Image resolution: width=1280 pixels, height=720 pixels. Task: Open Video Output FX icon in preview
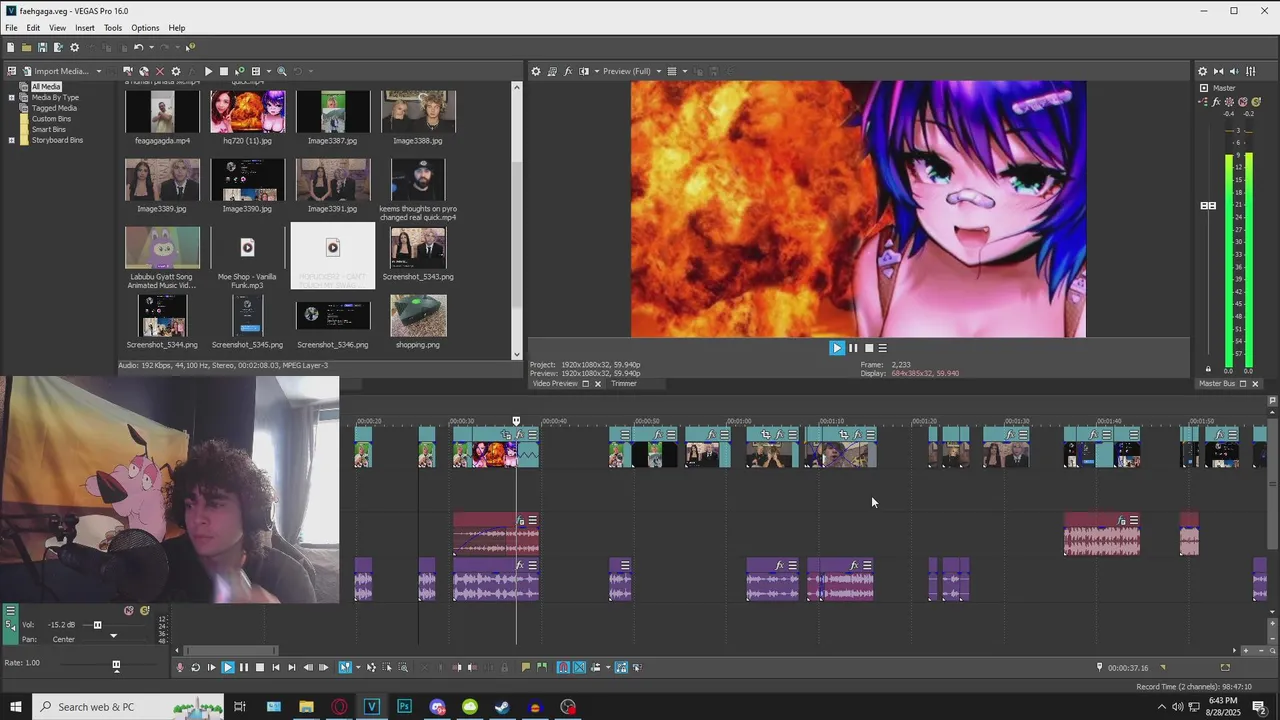point(568,71)
